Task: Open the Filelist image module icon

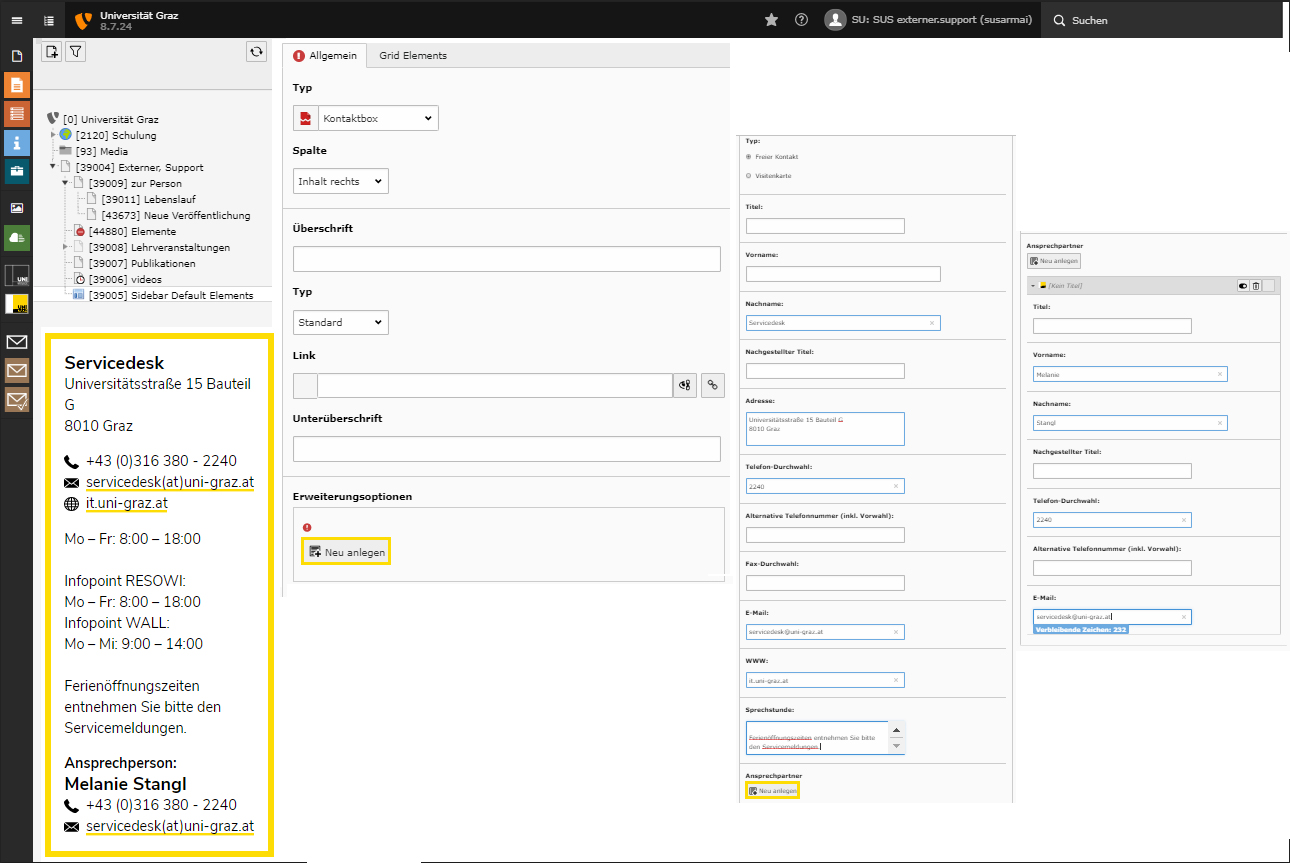Action: pyautogui.click(x=17, y=208)
